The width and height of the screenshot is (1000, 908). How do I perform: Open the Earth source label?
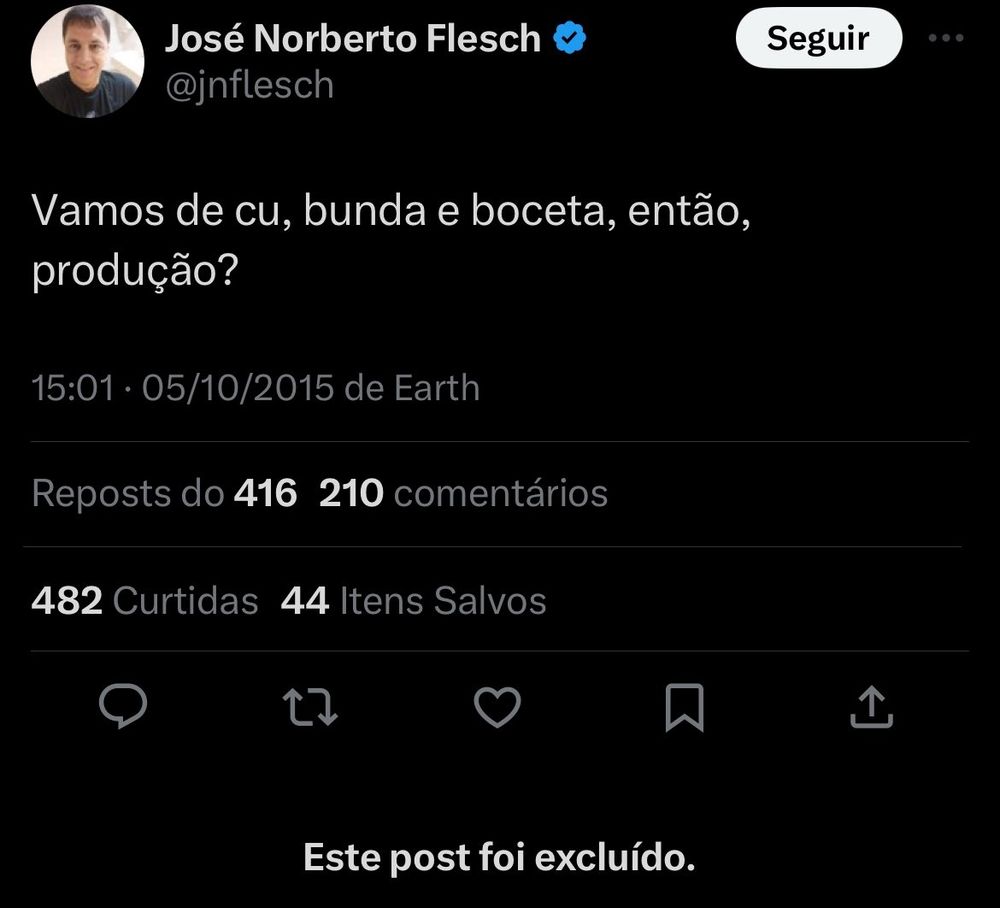coord(437,388)
